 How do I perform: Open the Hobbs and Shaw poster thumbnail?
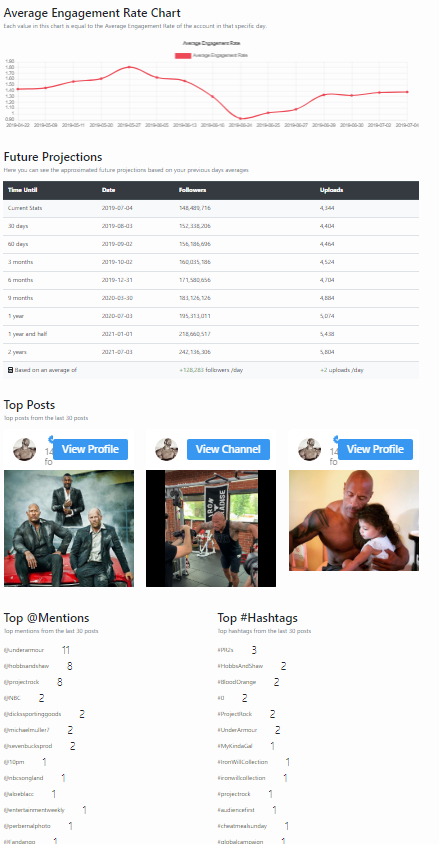[69, 528]
